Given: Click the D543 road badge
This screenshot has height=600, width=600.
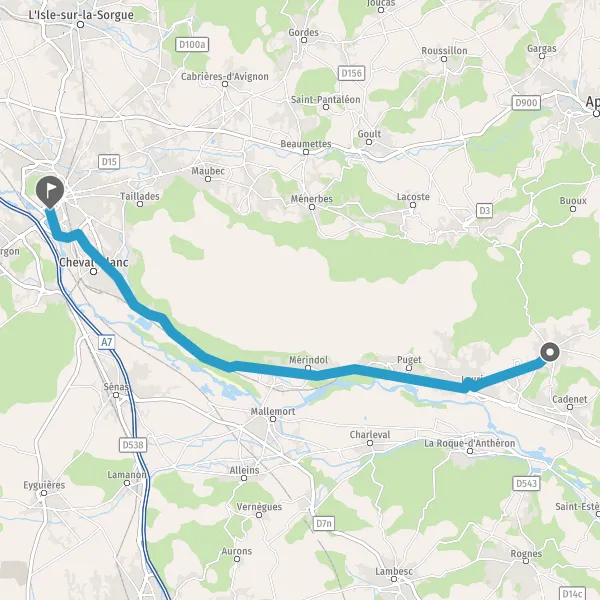Looking at the screenshot, I should pyautogui.click(x=527, y=483).
